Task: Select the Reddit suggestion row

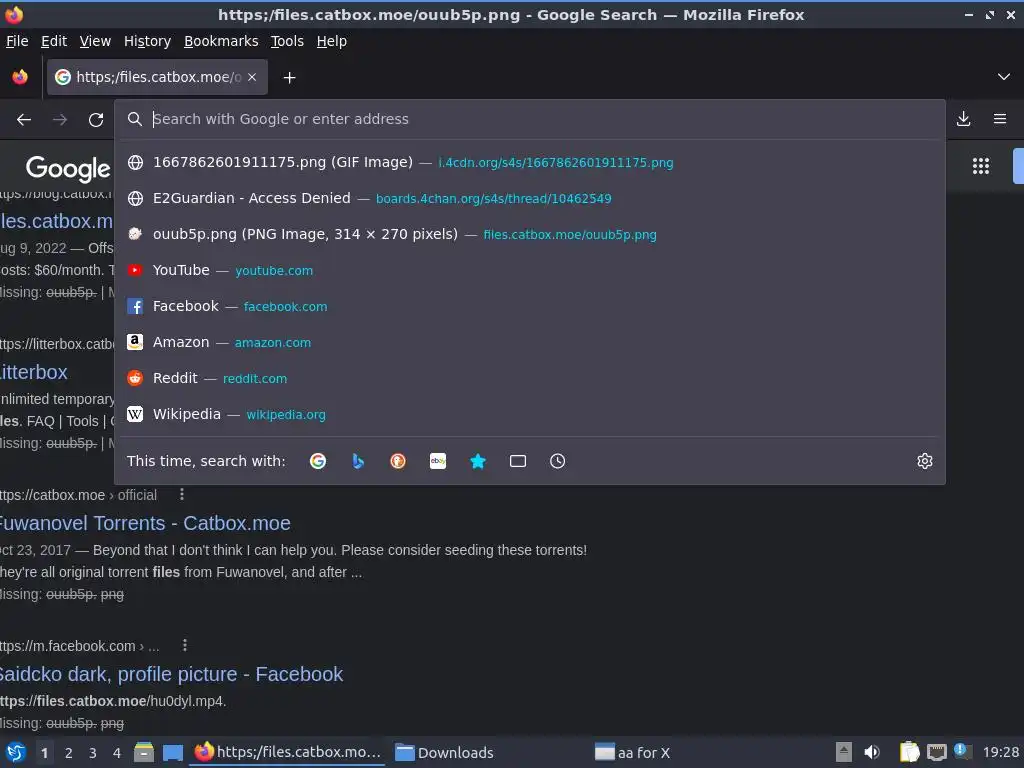Action: (530, 377)
